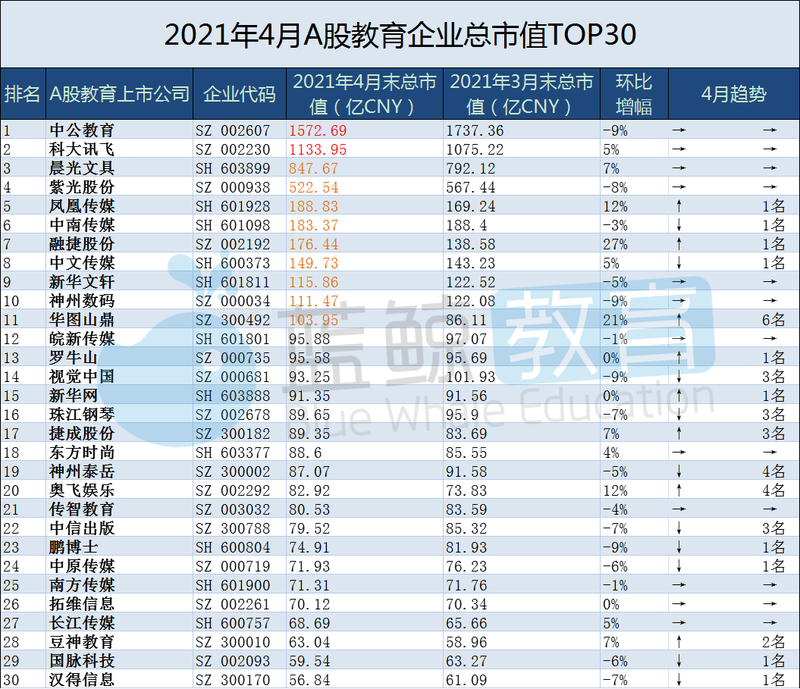Click stock code SZ 002607
The image size is (800, 689).
point(233,131)
